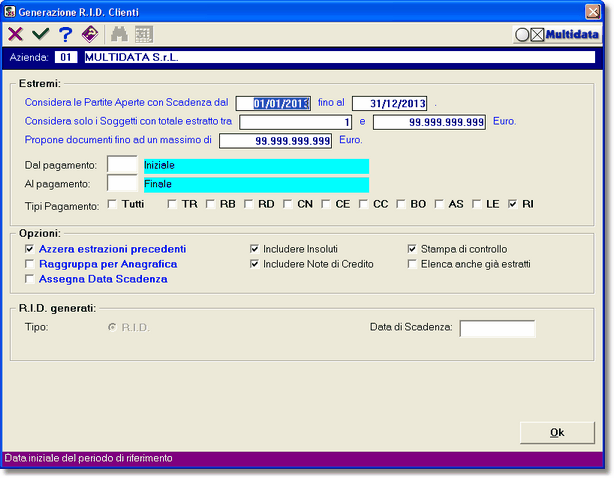Screen dimensions: 614x478
Task: Click the Tipi Pagamento label
Action: click(62, 206)
